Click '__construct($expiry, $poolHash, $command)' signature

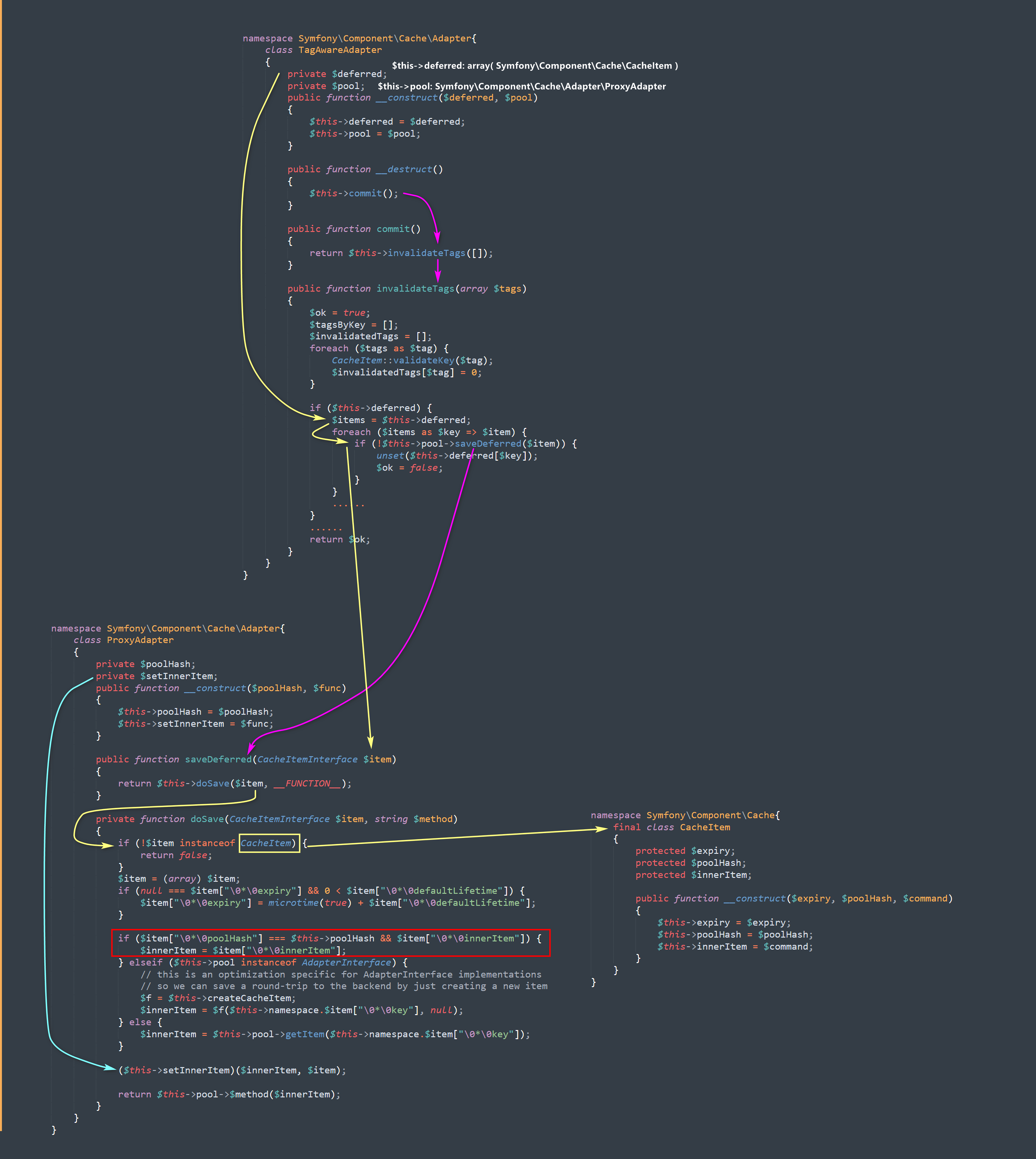click(x=839, y=898)
